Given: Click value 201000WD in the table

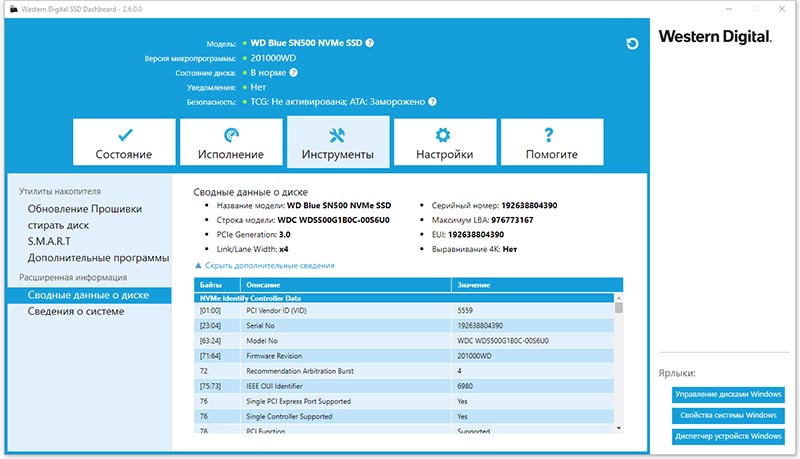Looking at the screenshot, I should coord(474,356).
